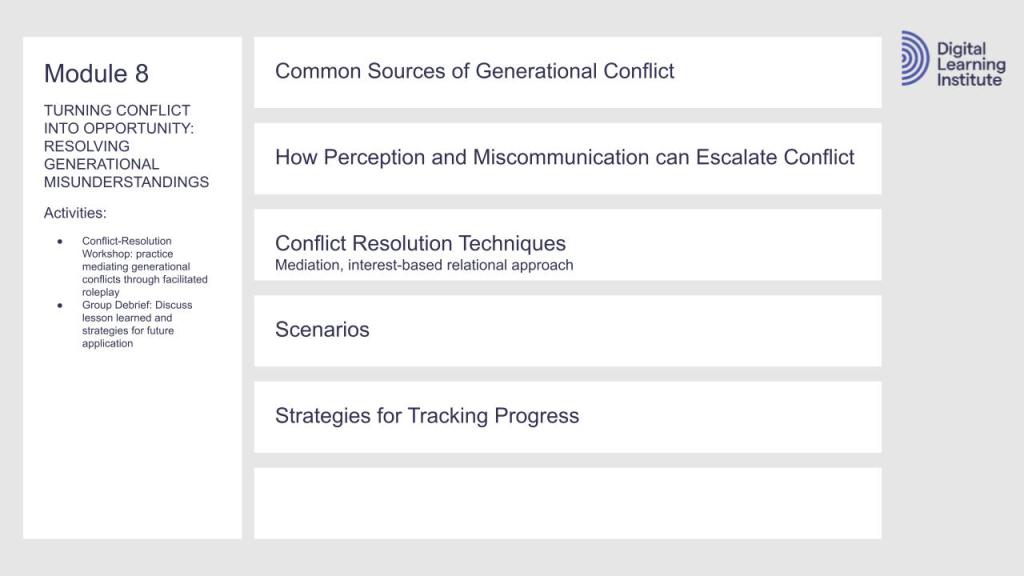Open How Perception and Miscommunication section
Screen dimensions: 1024x576
point(564,157)
